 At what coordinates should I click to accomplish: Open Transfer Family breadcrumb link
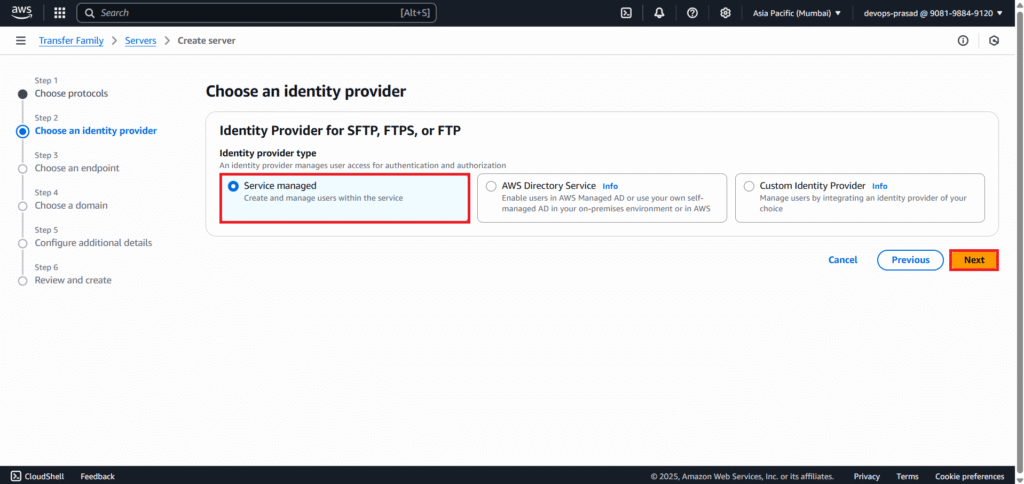(x=71, y=40)
